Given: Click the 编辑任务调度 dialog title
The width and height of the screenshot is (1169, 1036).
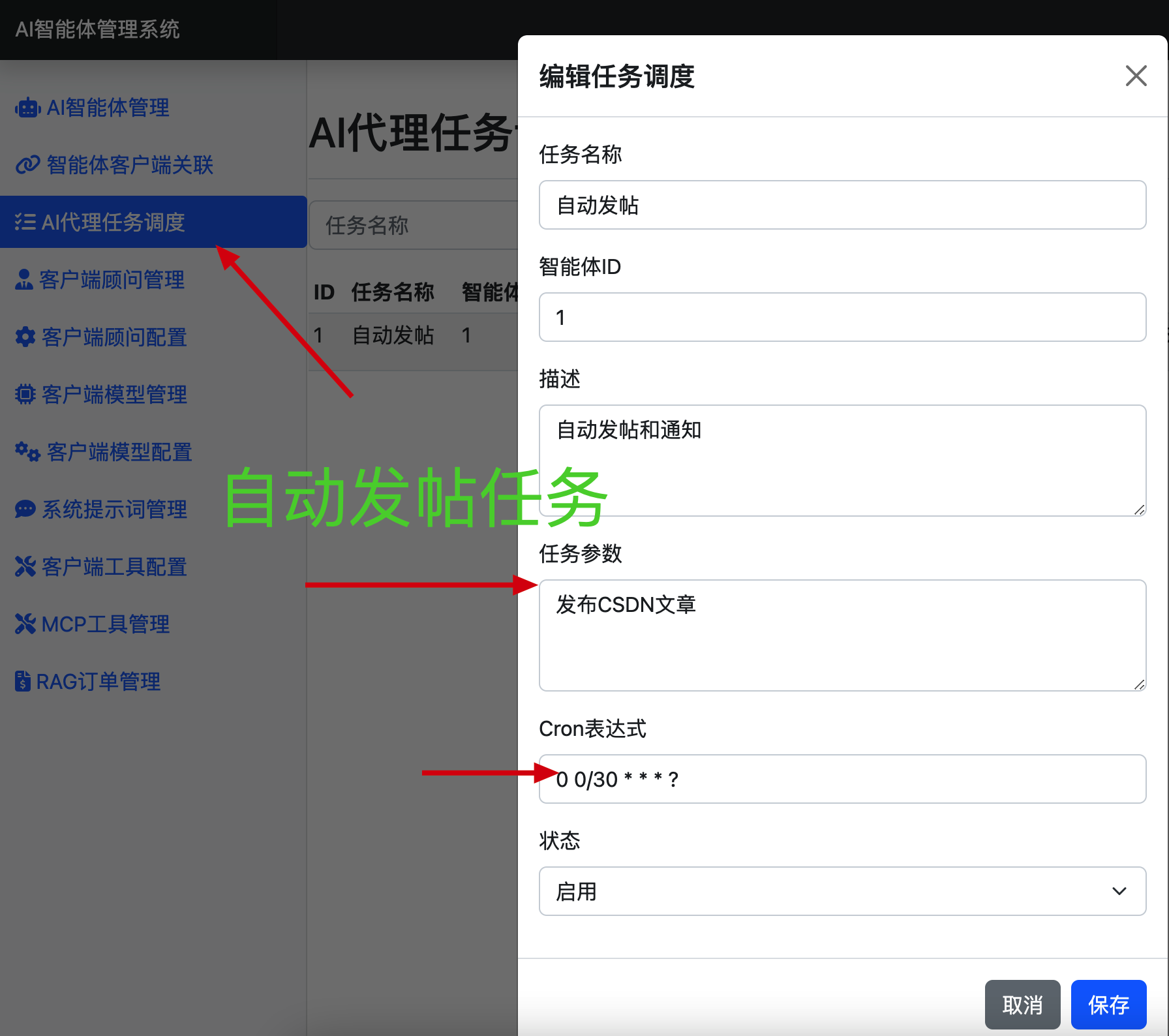Looking at the screenshot, I should pyautogui.click(x=616, y=76).
